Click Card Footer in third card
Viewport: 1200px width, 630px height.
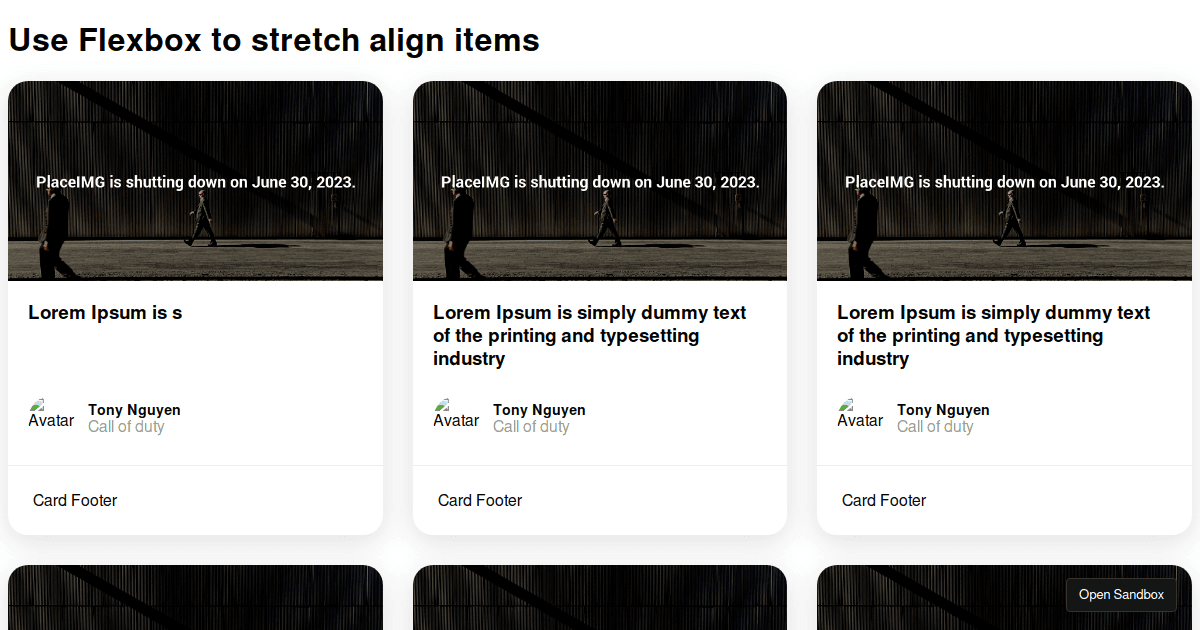(884, 501)
